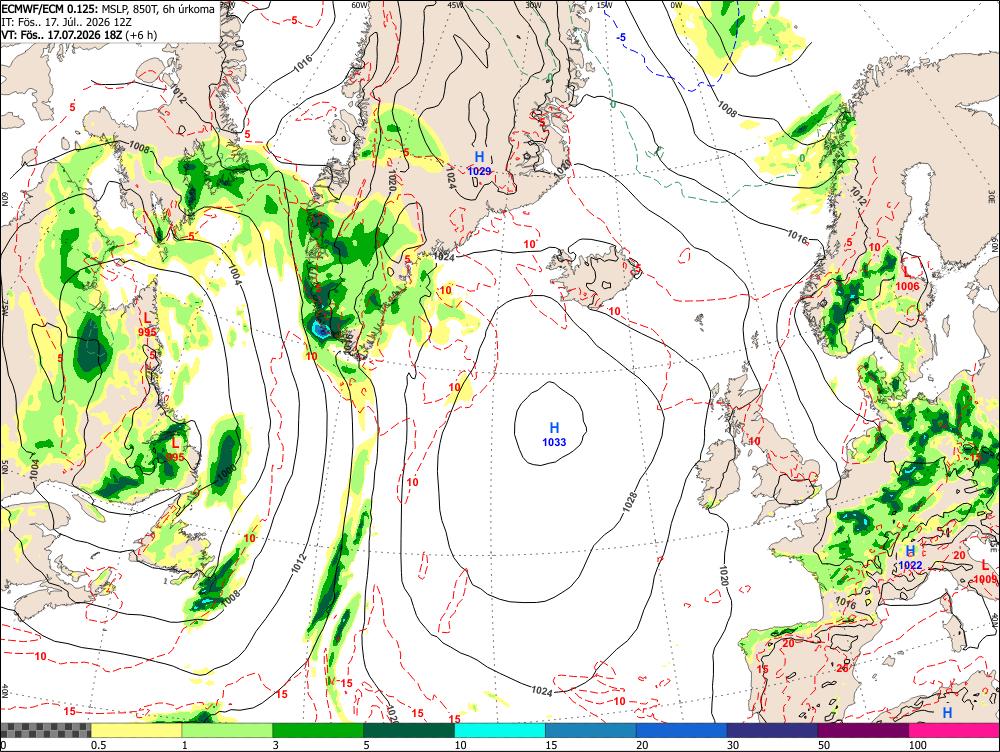The height and width of the screenshot is (752, 1000).
Task: Click the 'IT: Fös.. 17. Júl.. 2026 12Z' line
Action: [67, 22]
